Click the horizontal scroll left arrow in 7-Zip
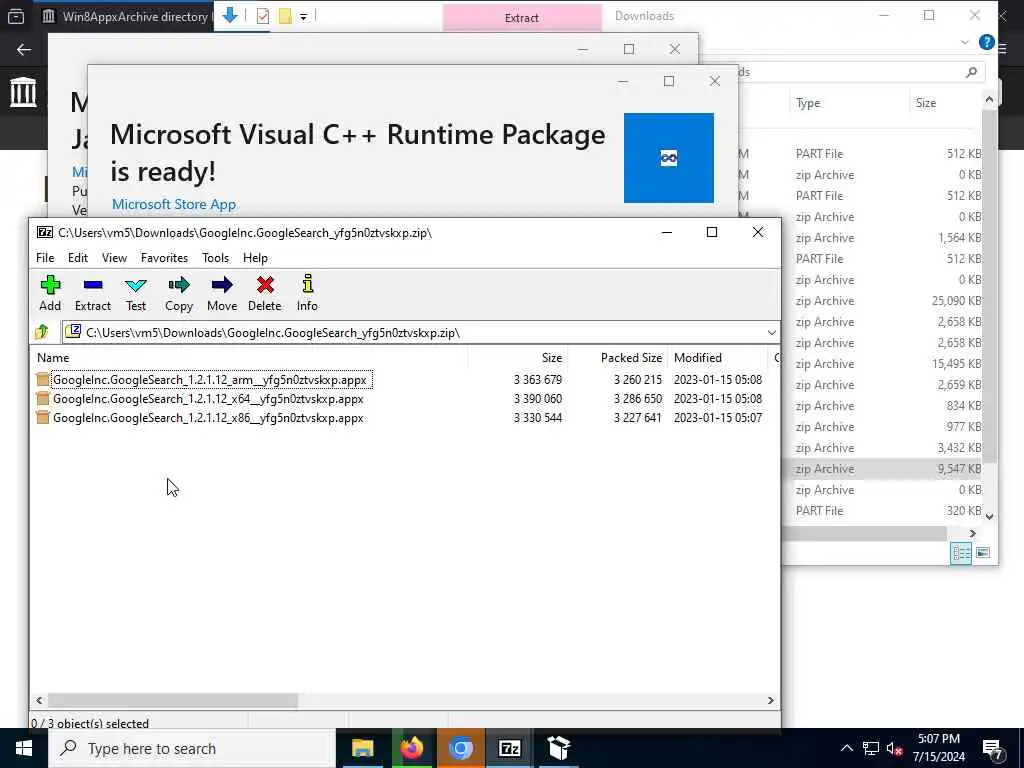This screenshot has width=1024, height=768. pyautogui.click(x=39, y=700)
